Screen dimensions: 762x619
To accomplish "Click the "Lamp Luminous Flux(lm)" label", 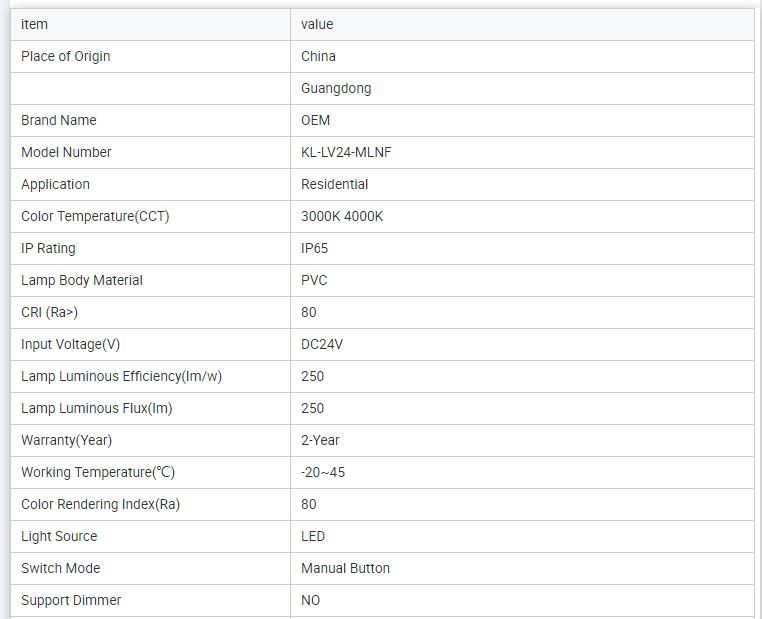I will [103, 408].
